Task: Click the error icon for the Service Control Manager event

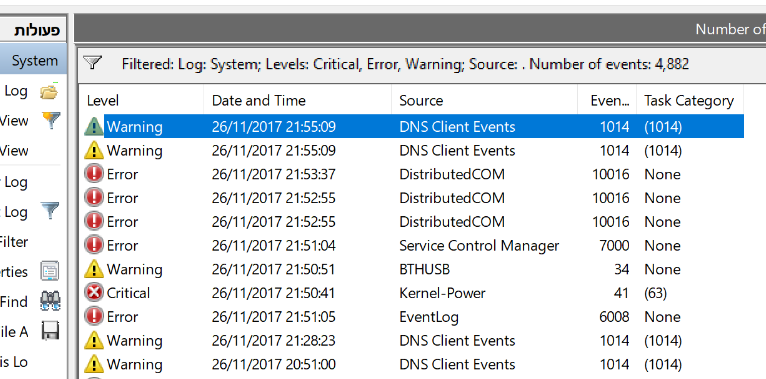Action: [93, 245]
